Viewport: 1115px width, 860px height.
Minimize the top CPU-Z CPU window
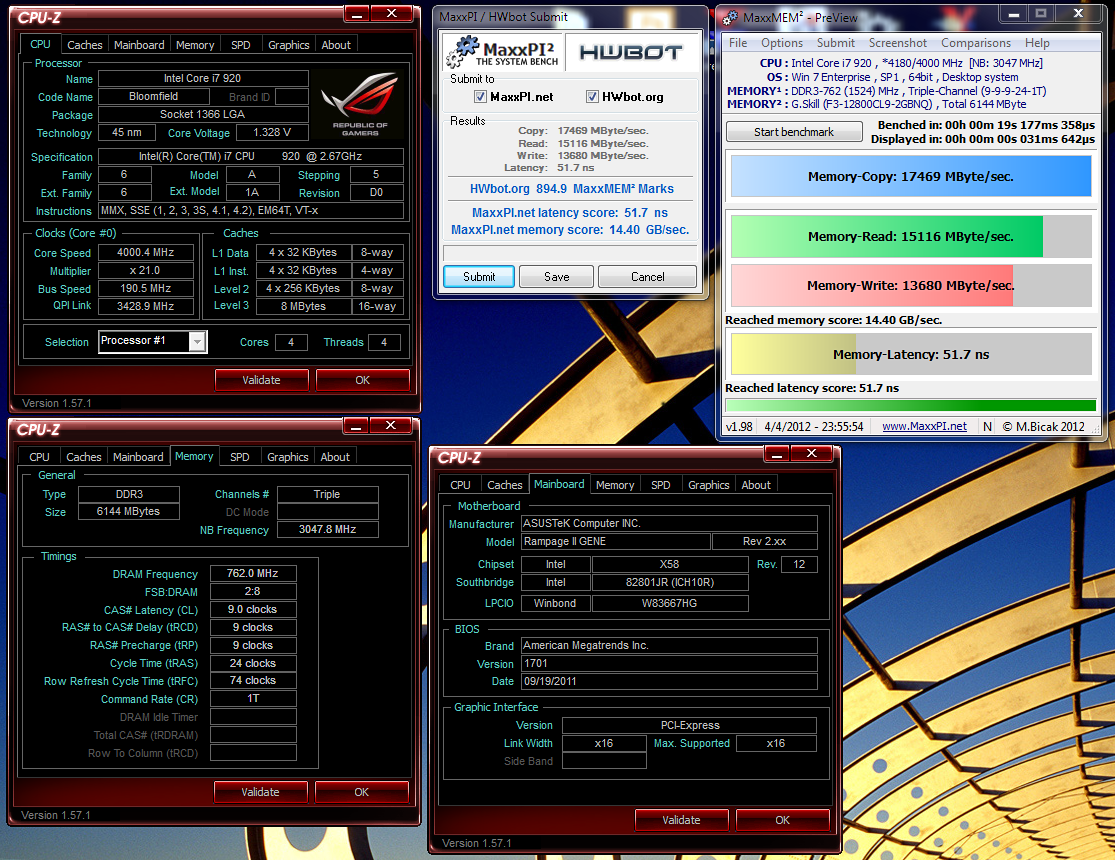click(357, 14)
